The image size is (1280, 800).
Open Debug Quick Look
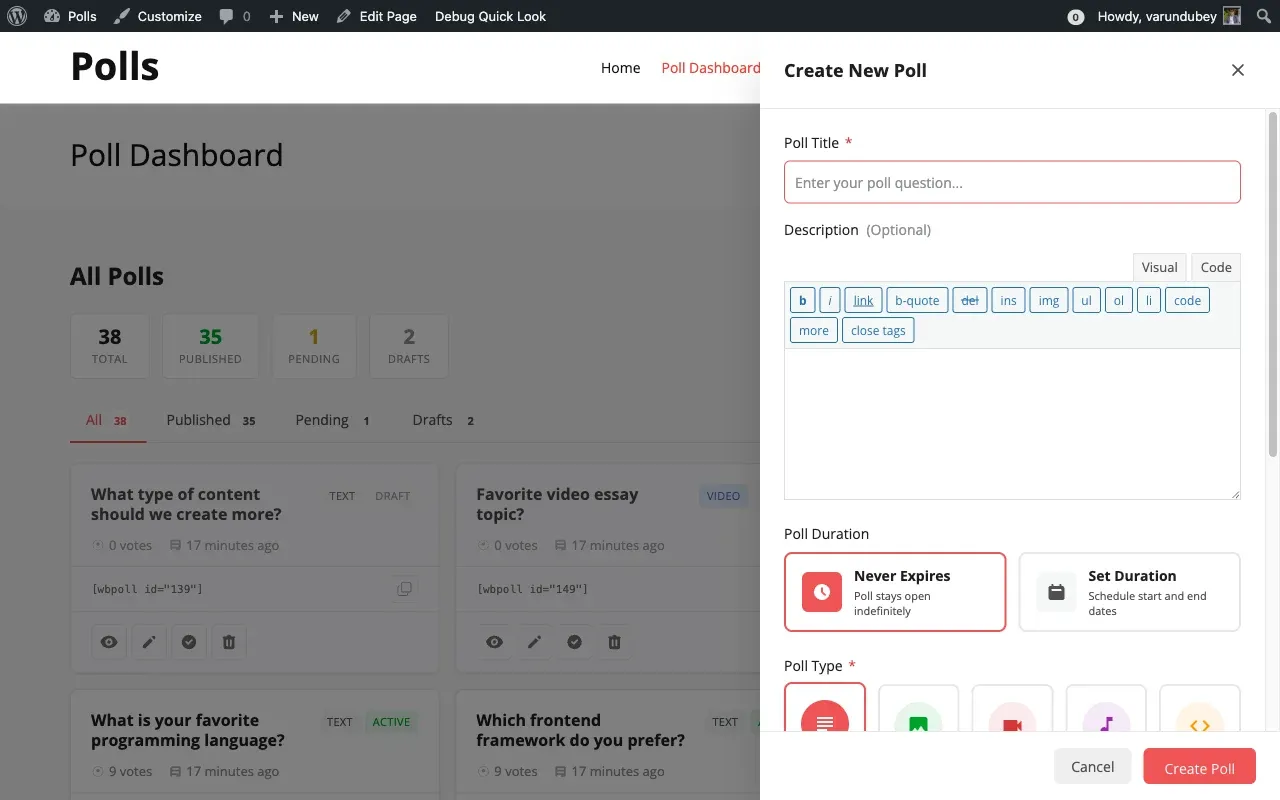click(490, 16)
